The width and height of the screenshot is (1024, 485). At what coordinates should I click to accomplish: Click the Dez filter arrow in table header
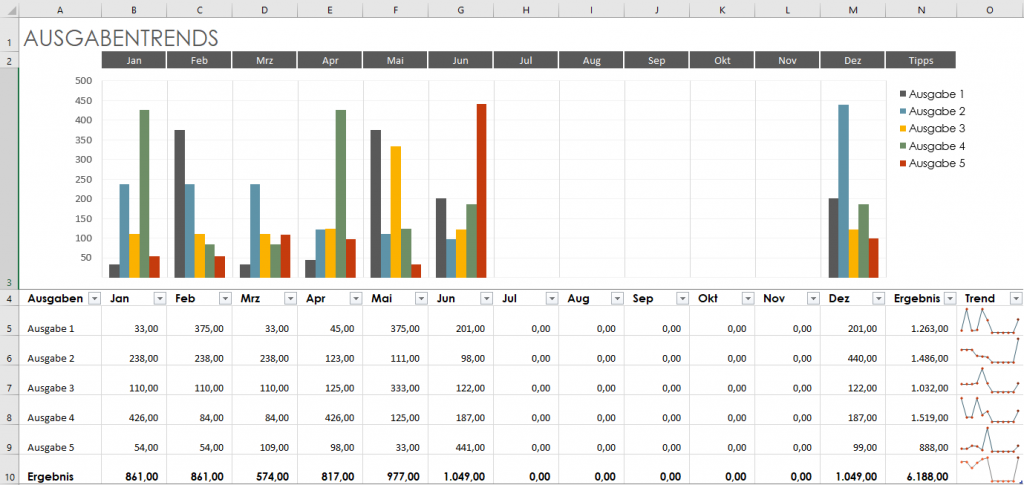tap(878, 298)
